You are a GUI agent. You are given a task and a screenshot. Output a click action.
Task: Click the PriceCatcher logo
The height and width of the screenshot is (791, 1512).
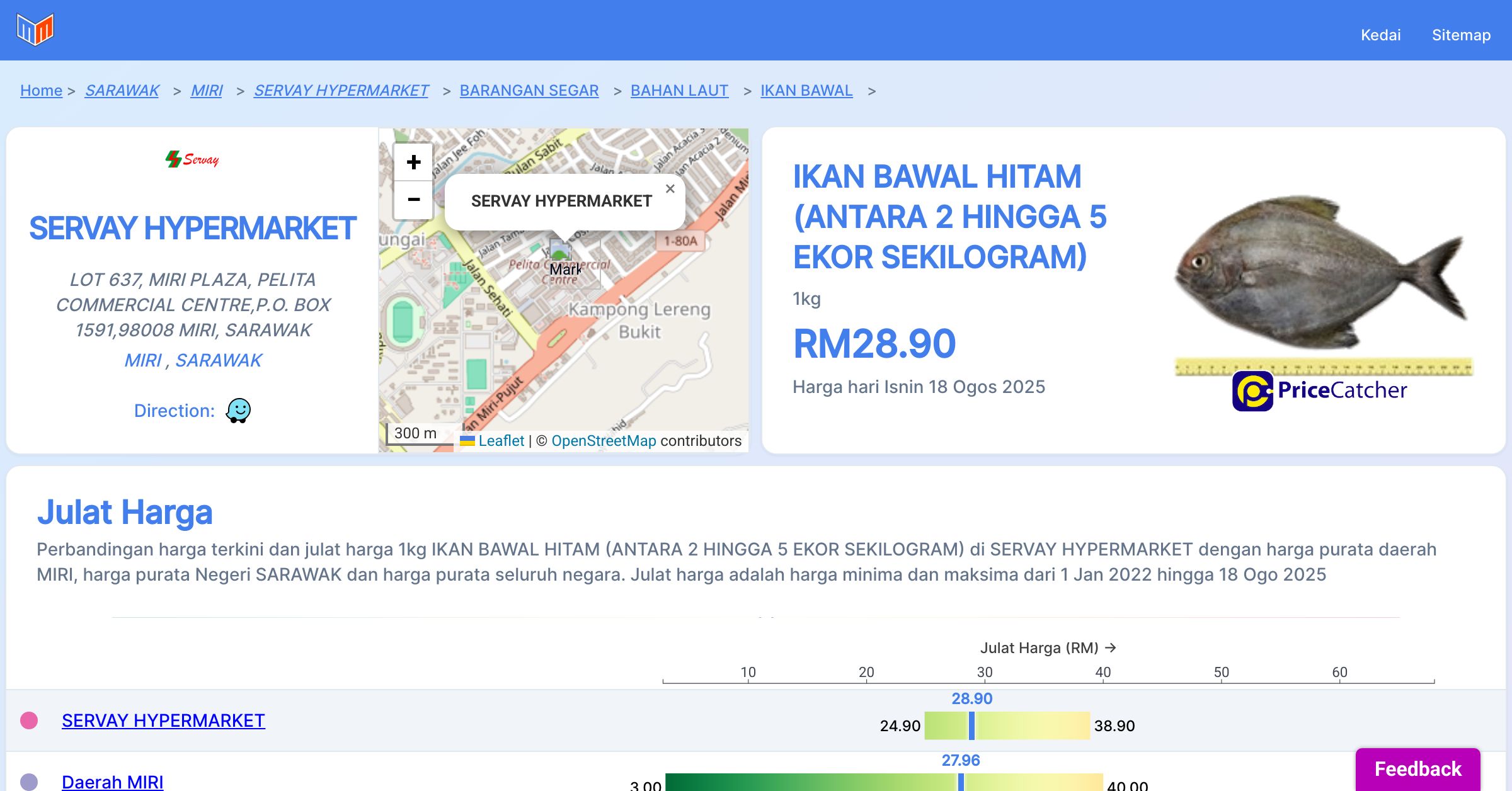pyautogui.click(x=1319, y=390)
